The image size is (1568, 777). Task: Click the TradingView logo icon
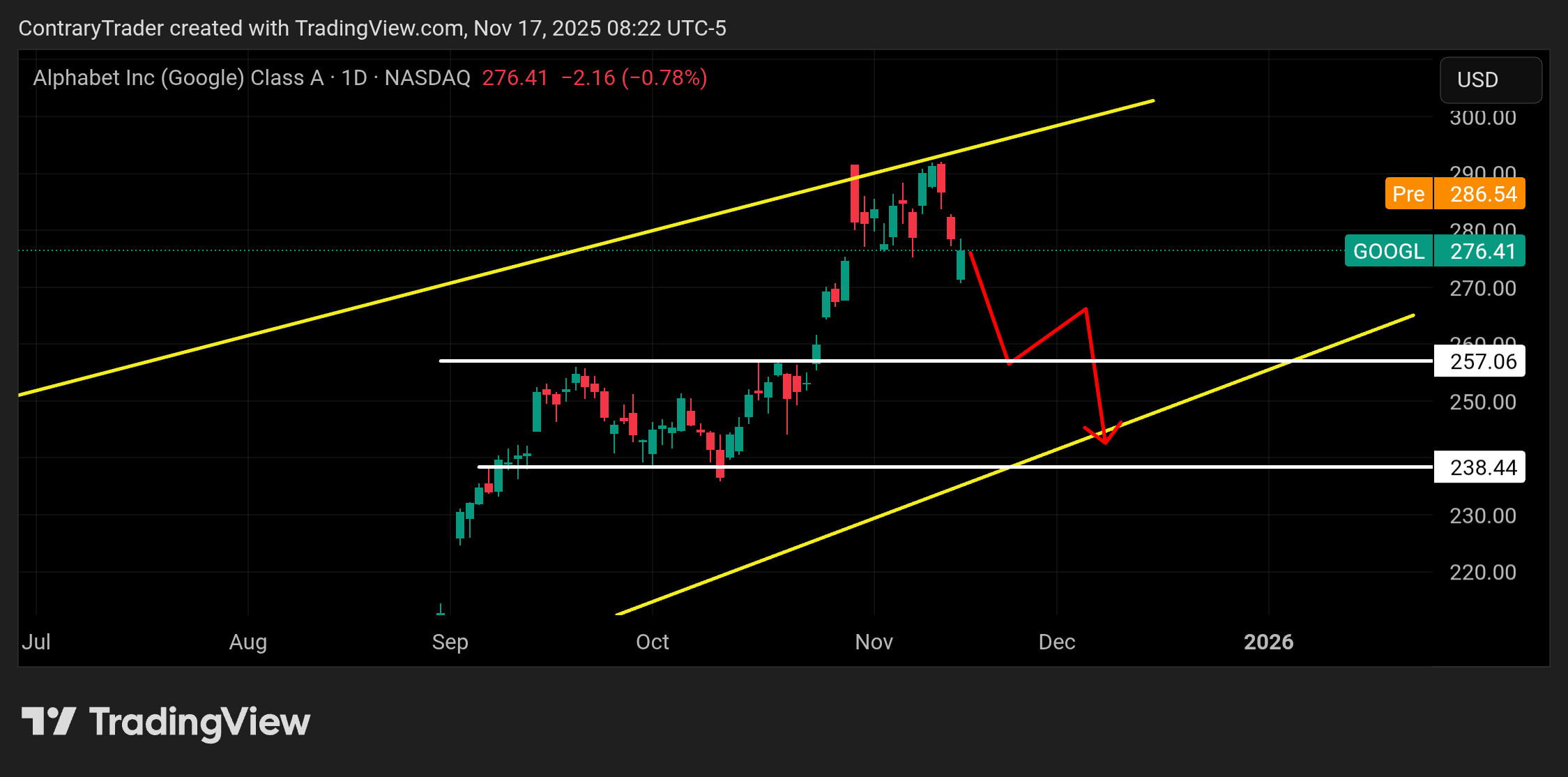pos(48,721)
